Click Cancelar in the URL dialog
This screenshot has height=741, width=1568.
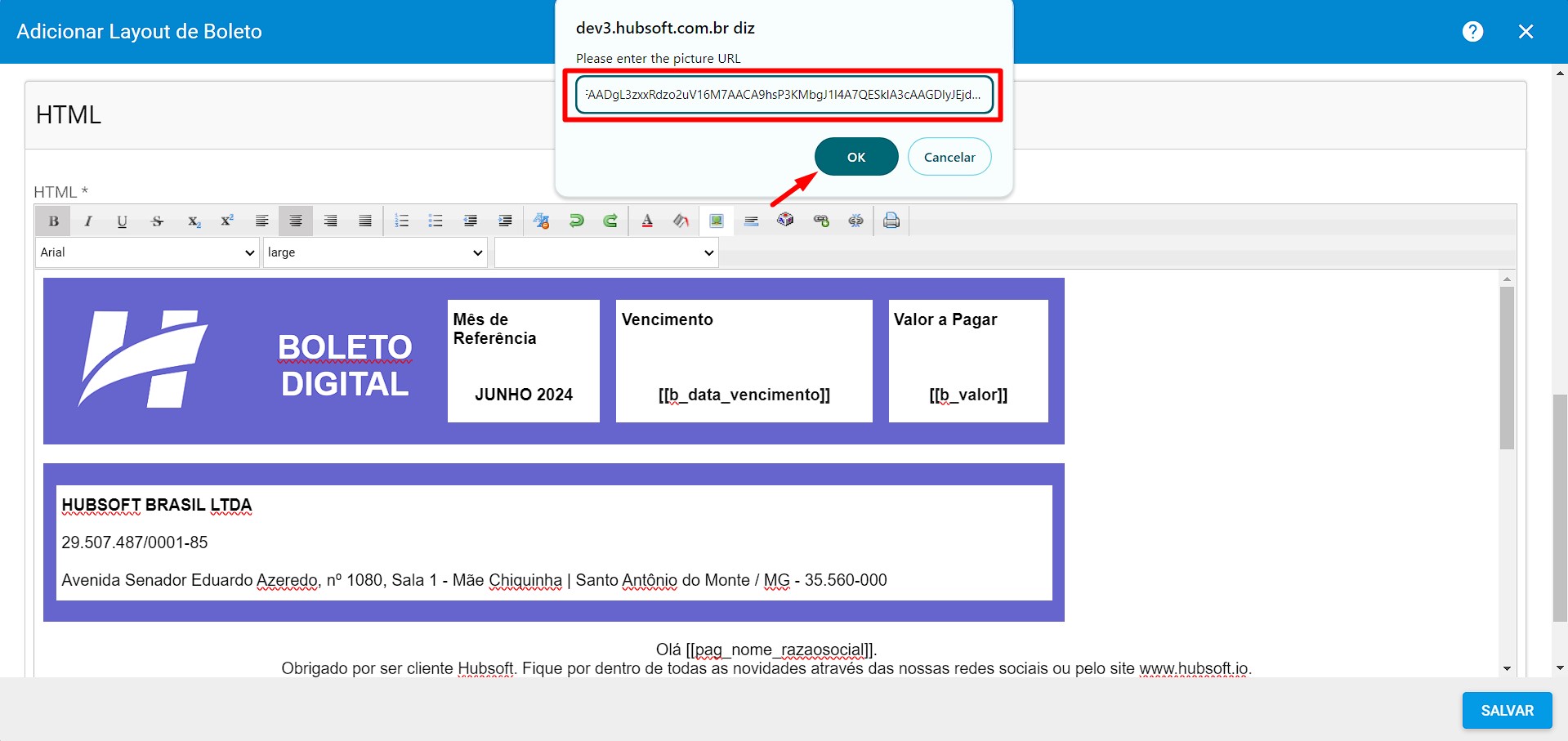[x=949, y=157]
